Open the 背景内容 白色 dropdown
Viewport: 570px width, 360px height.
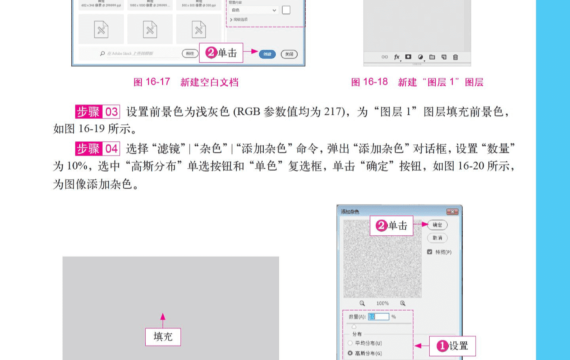coord(254,10)
